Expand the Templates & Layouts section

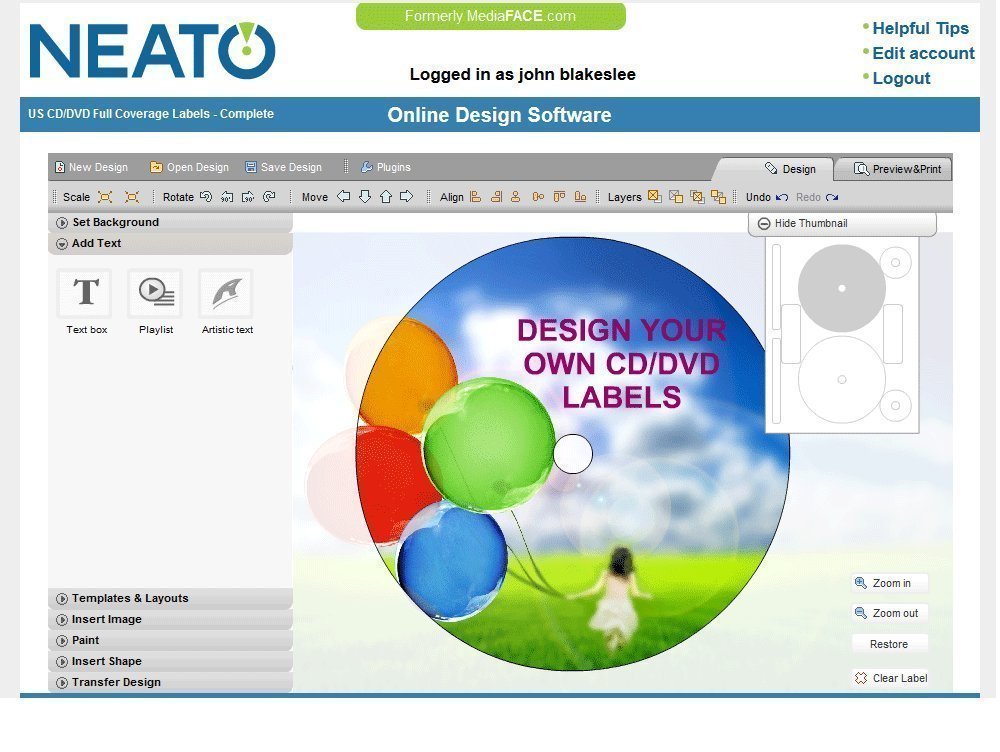tap(129, 599)
